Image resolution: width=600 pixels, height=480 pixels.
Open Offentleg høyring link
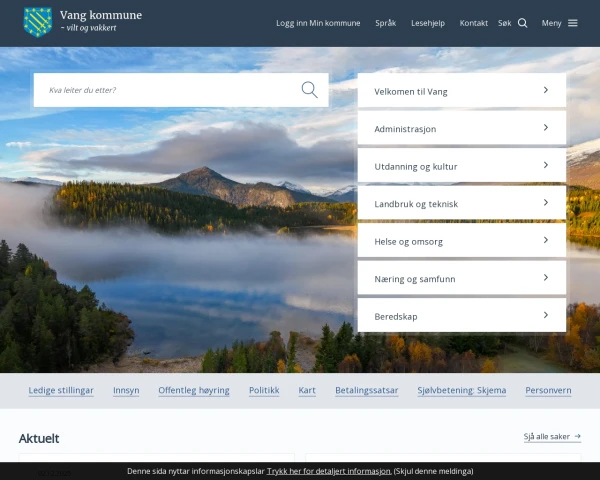pyautogui.click(x=194, y=390)
